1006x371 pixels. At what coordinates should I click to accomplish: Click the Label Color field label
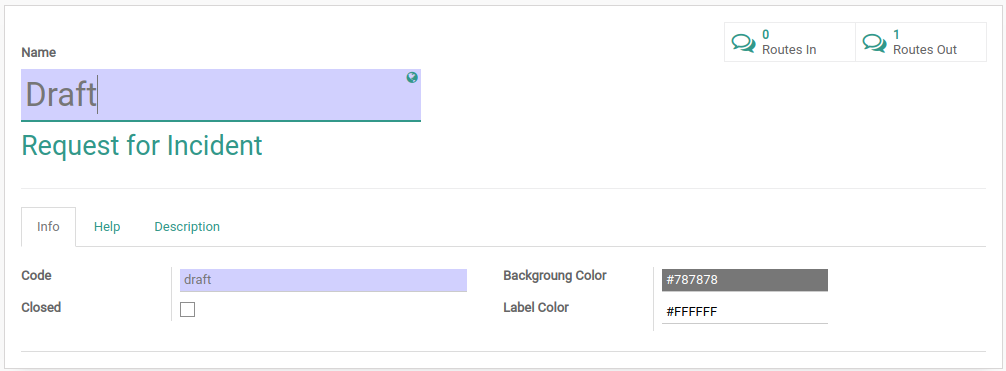coord(536,307)
